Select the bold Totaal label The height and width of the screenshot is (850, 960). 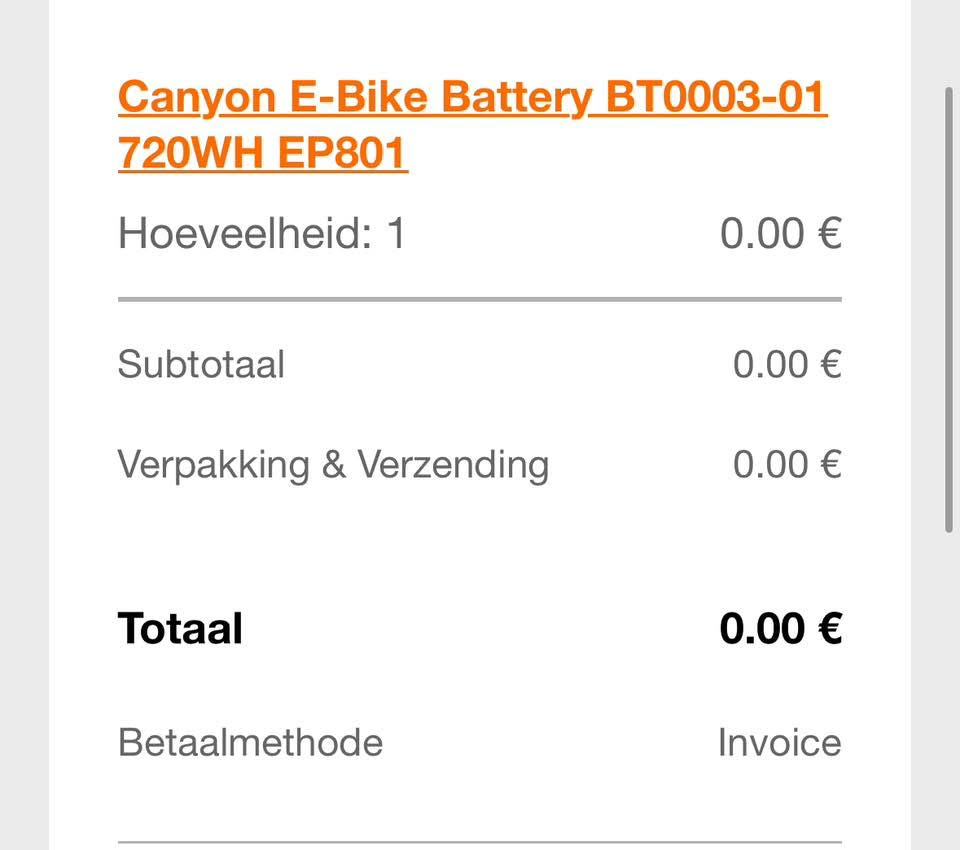click(x=181, y=628)
